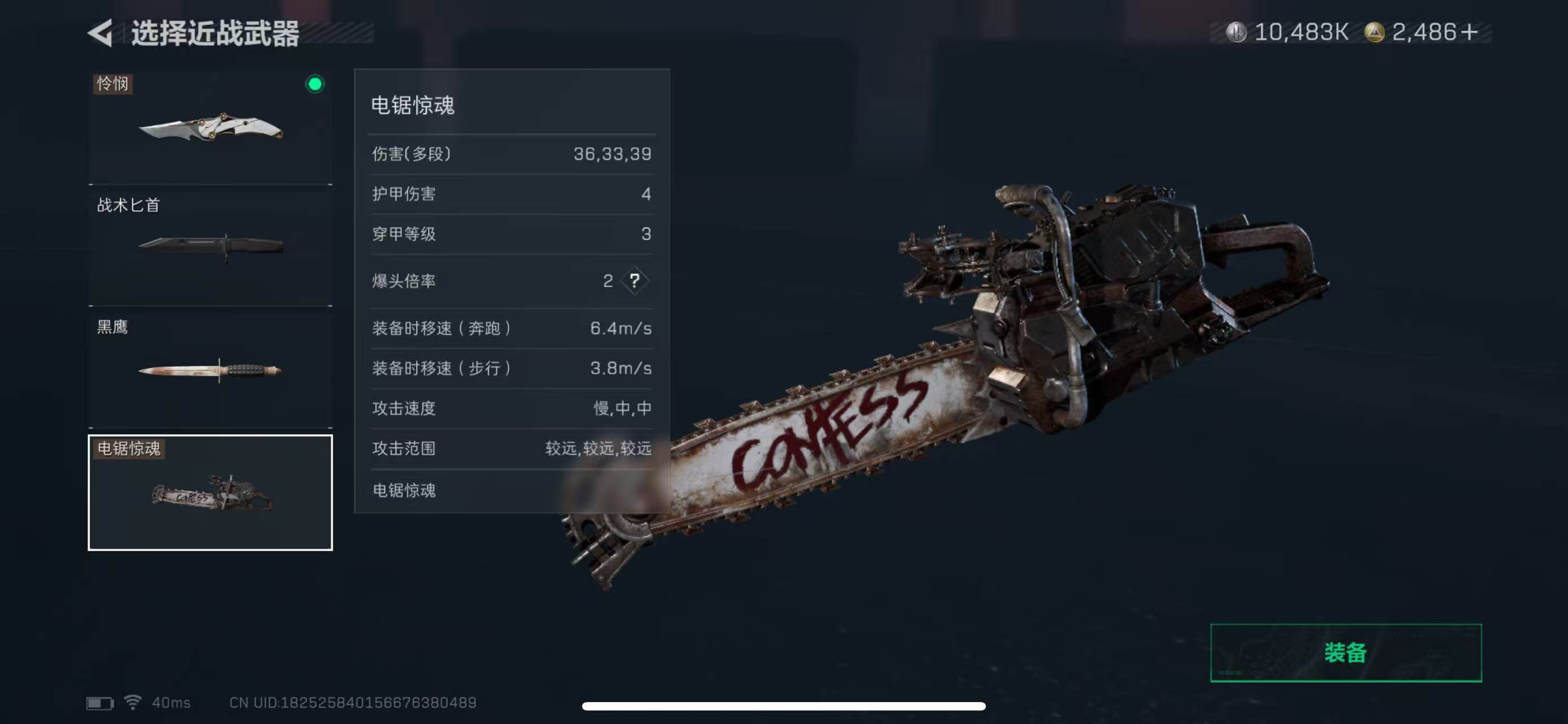Click the 10,483K currency balance

point(1301,32)
